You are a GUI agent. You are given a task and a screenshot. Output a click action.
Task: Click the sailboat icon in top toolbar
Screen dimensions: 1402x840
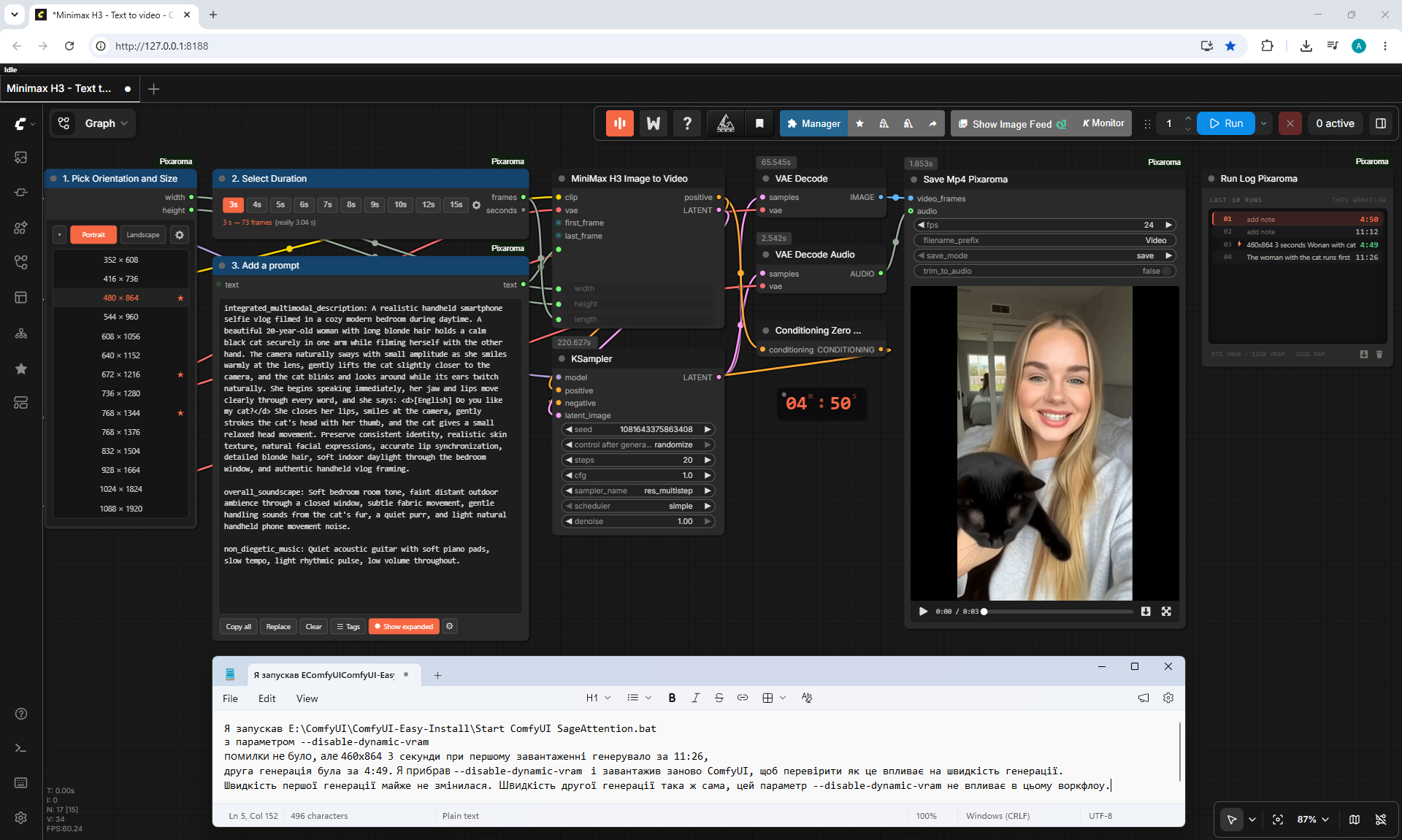pyautogui.click(x=726, y=123)
